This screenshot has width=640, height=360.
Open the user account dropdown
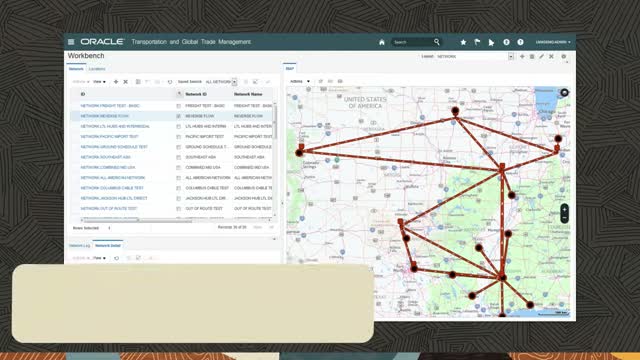tap(553, 42)
